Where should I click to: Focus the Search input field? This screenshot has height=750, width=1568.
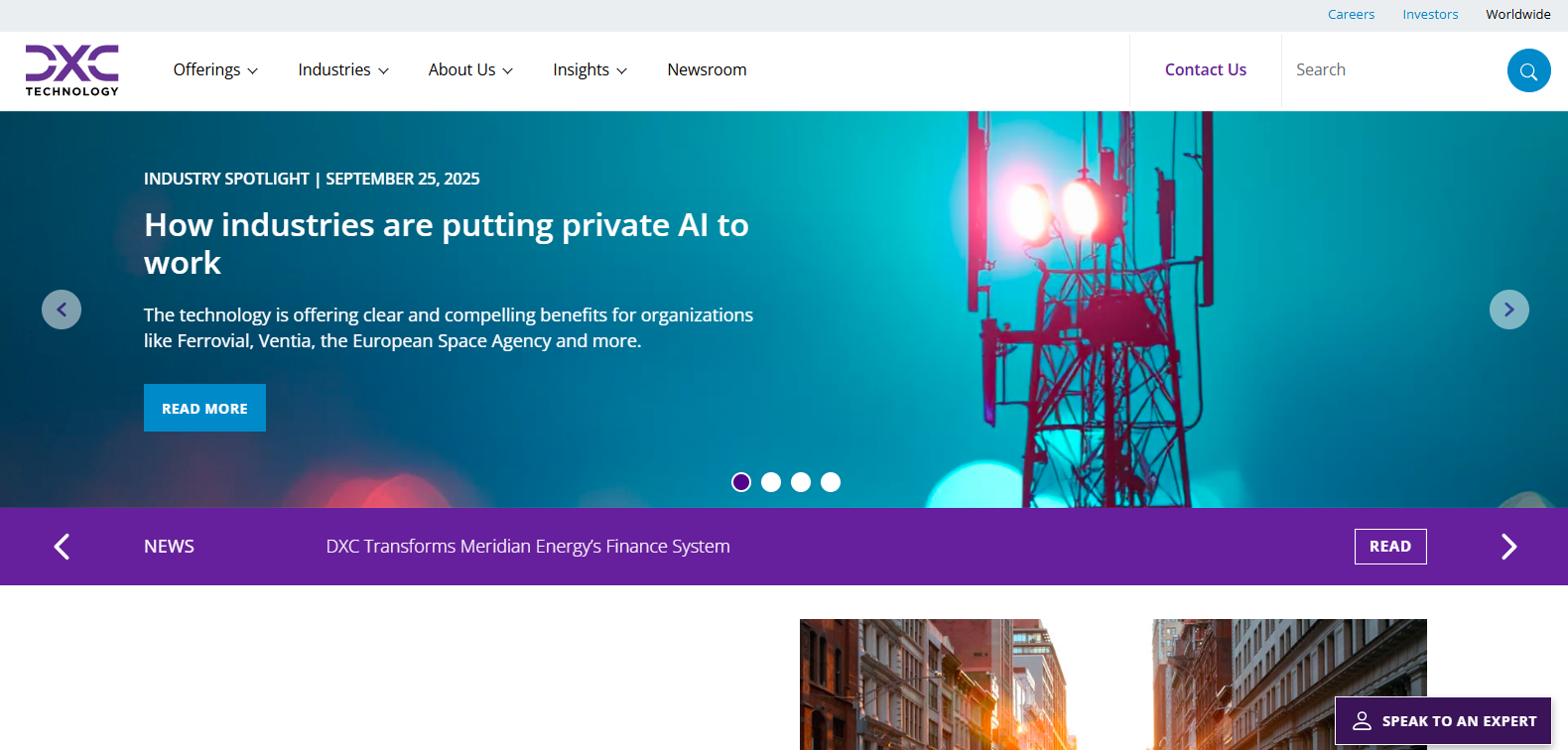[1394, 69]
